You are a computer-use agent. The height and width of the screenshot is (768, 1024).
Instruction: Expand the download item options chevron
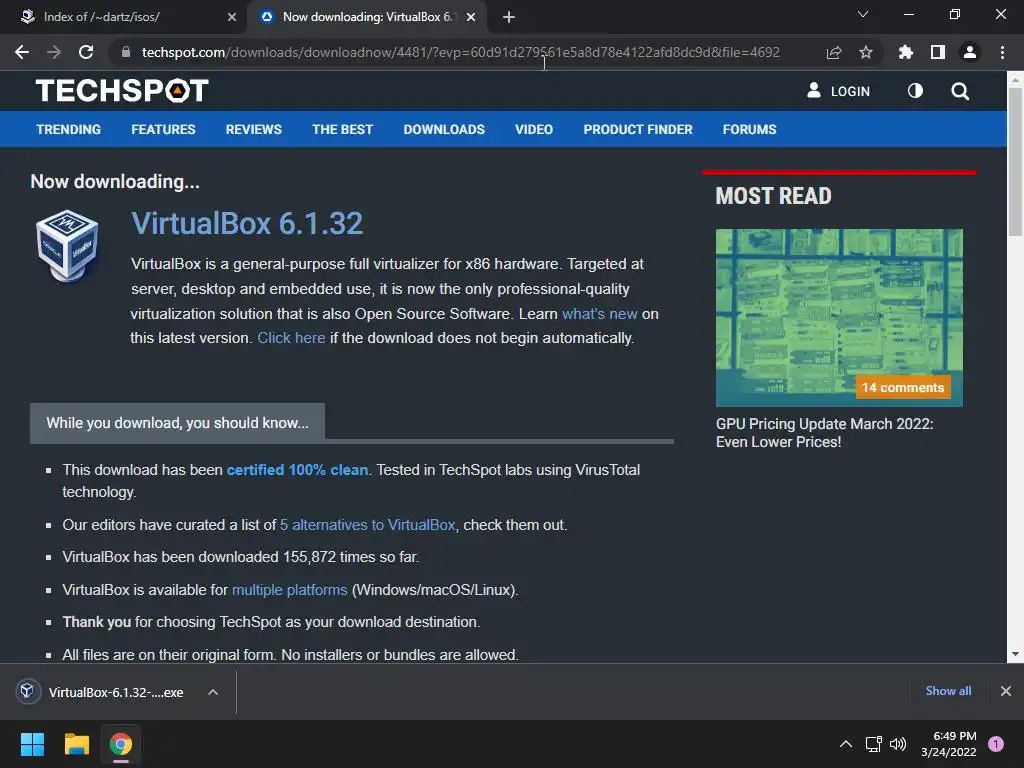213,692
